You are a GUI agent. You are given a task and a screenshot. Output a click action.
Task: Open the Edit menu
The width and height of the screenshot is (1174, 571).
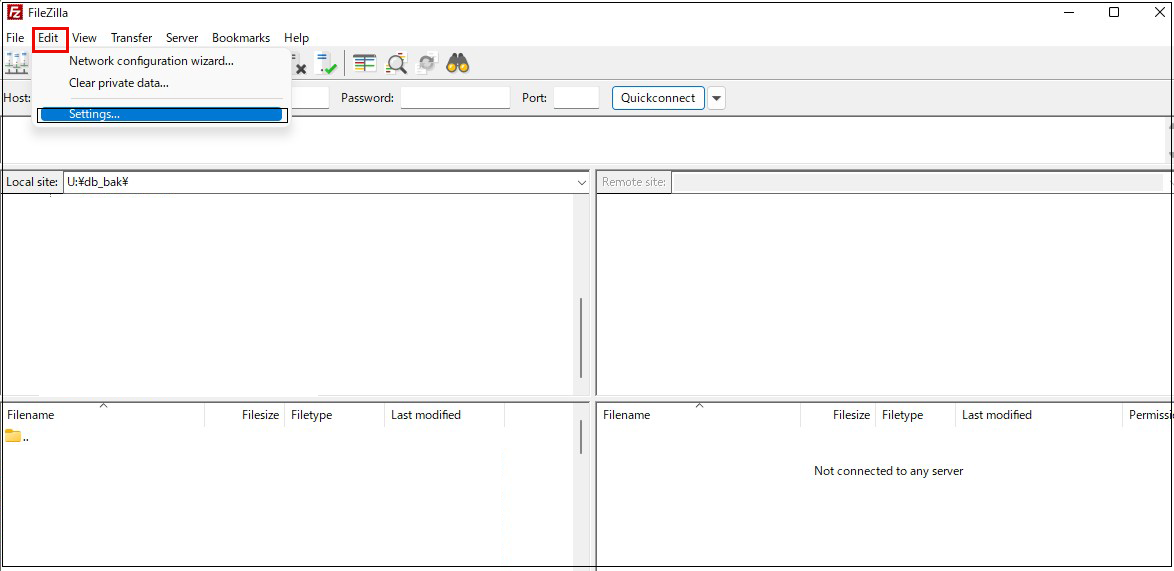pyautogui.click(x=49, y=38)
